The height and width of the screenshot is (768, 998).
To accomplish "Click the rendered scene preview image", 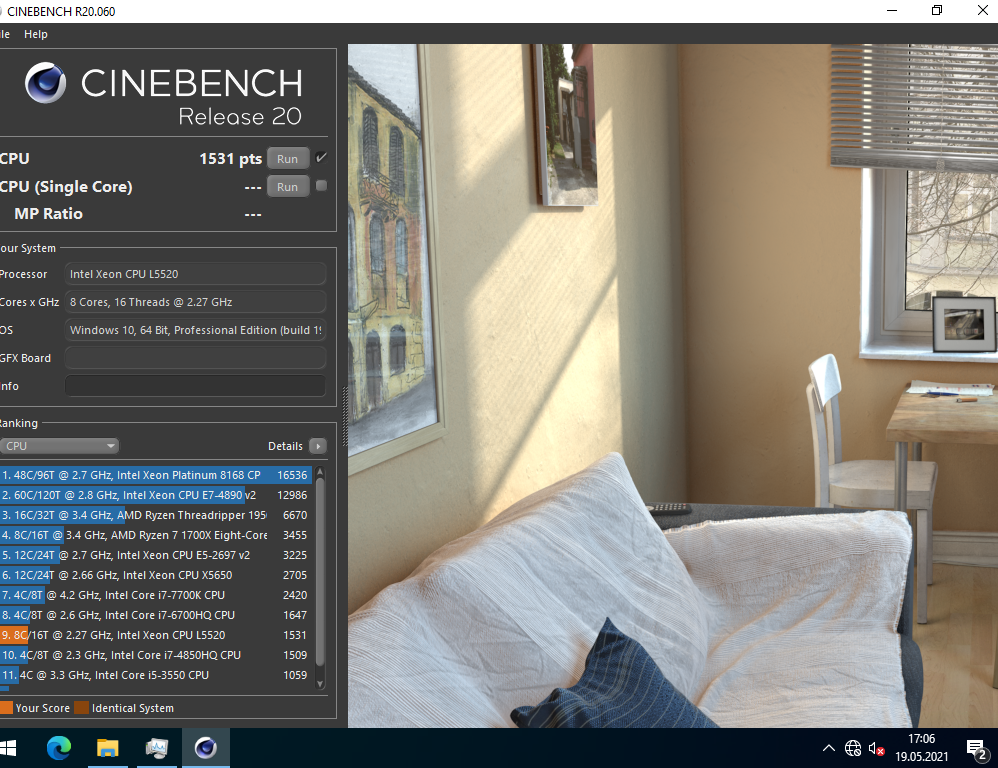I will point(673,386).
